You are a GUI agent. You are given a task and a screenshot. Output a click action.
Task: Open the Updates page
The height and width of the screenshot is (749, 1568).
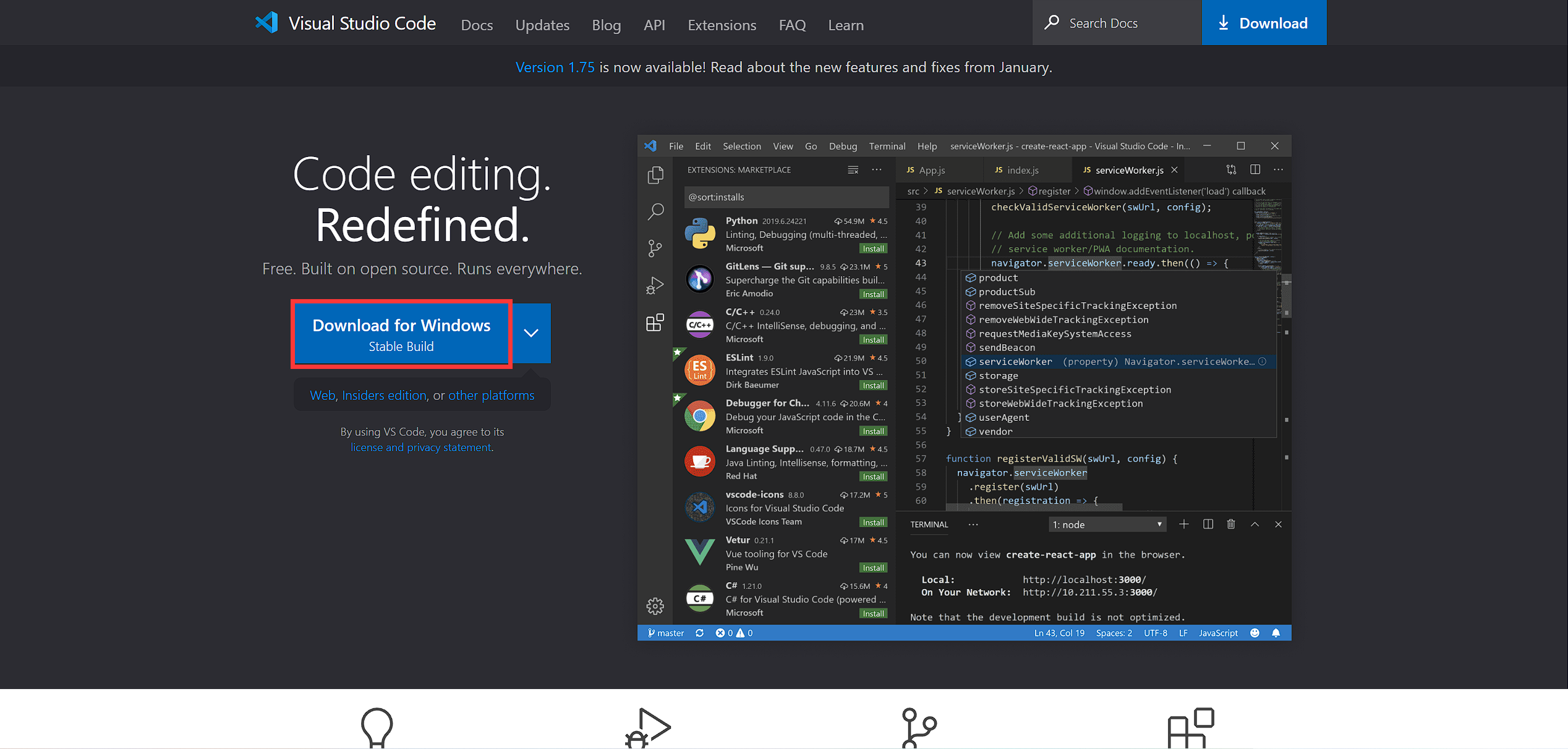pyautogui.click(x=542, y=25)
